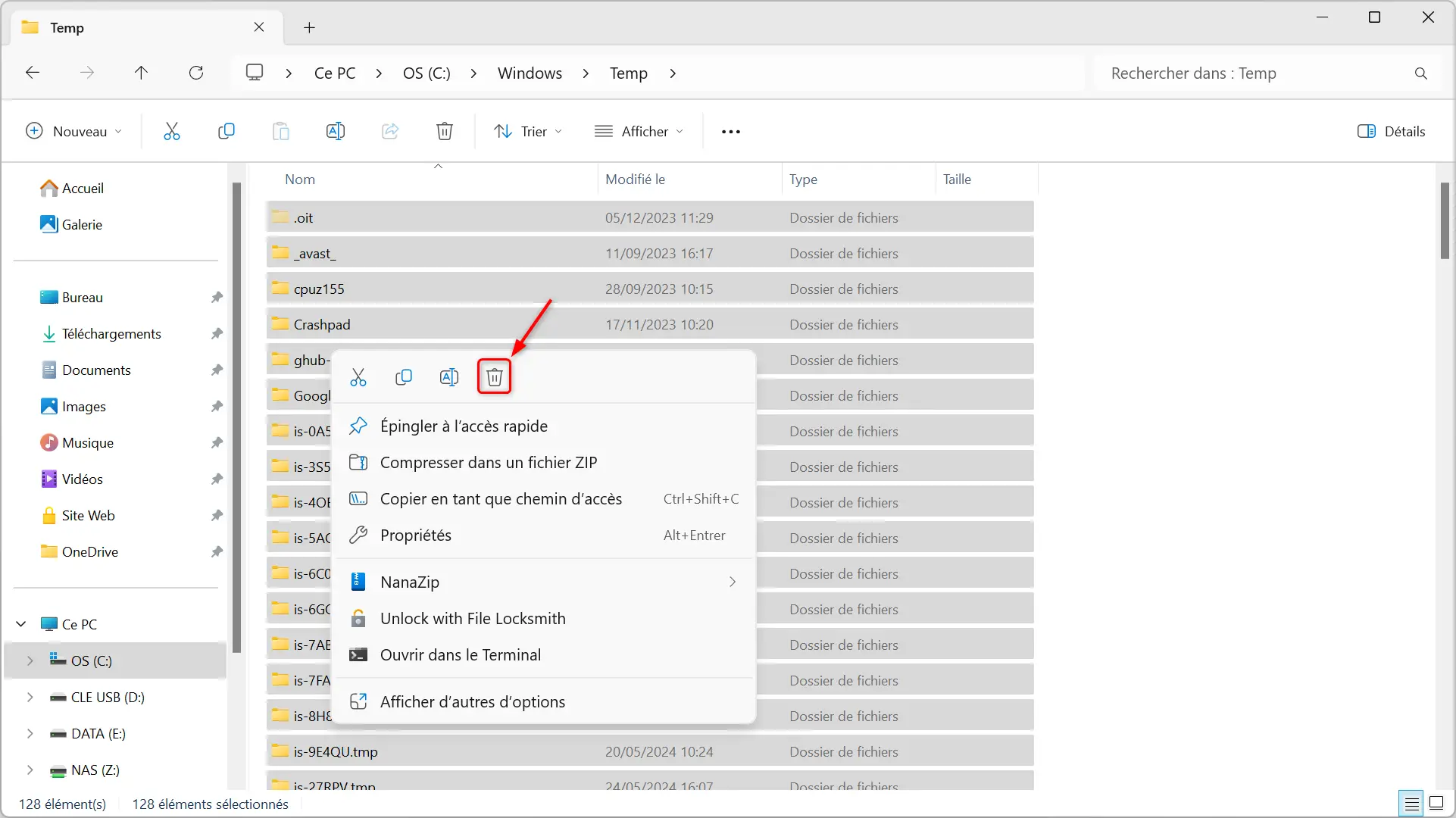
Task: Open the three-dots more options menu
Action: point(731,132)
